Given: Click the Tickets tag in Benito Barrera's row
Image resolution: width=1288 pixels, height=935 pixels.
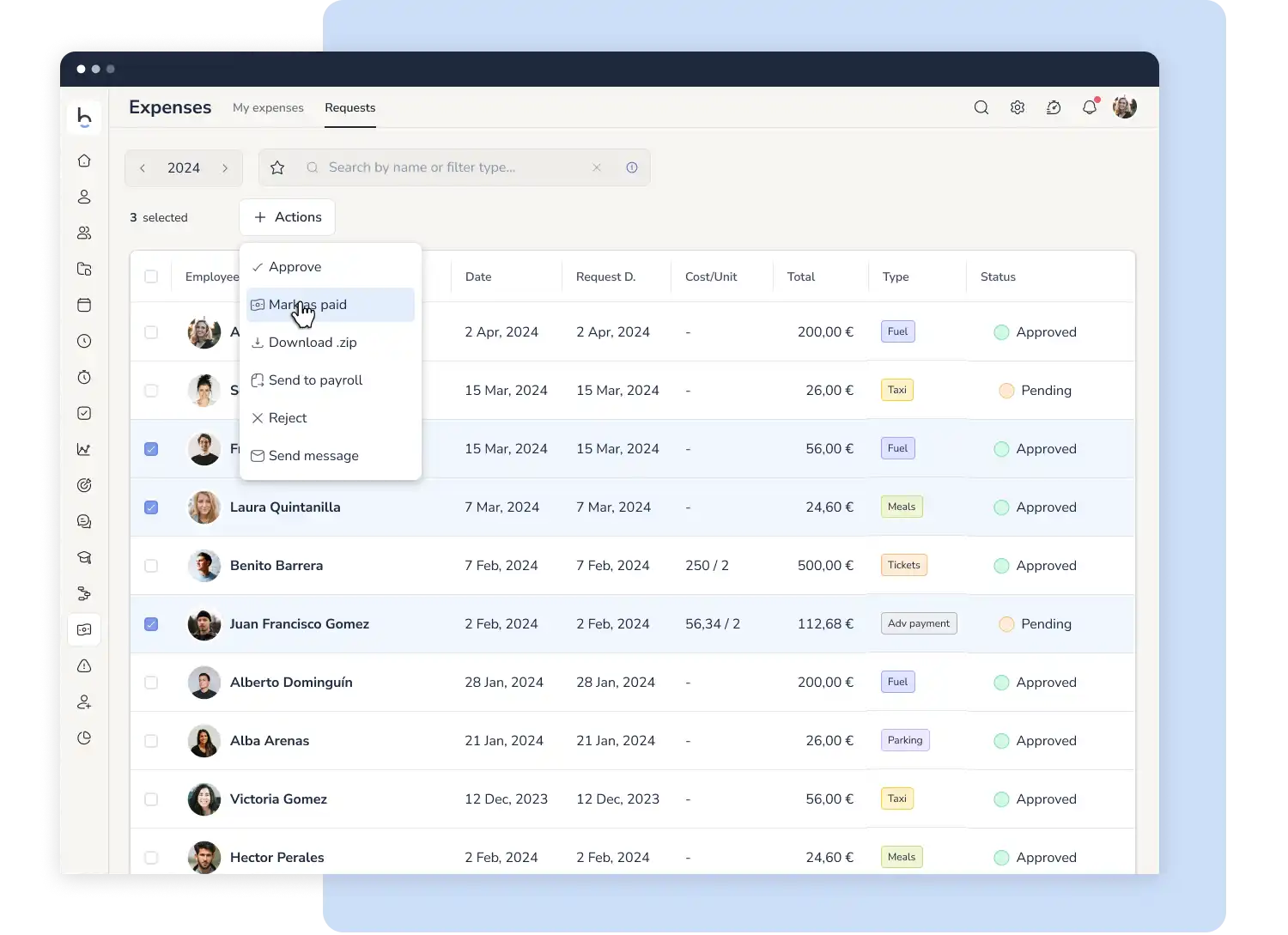Looking at the screenshot, I should pyautogui.click(x=904, y=565).
